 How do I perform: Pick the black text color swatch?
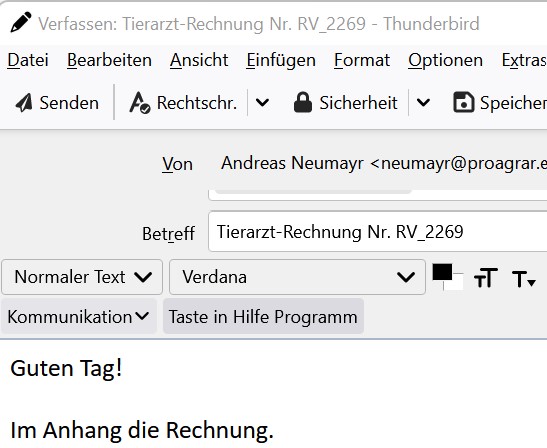coord(442,272)
